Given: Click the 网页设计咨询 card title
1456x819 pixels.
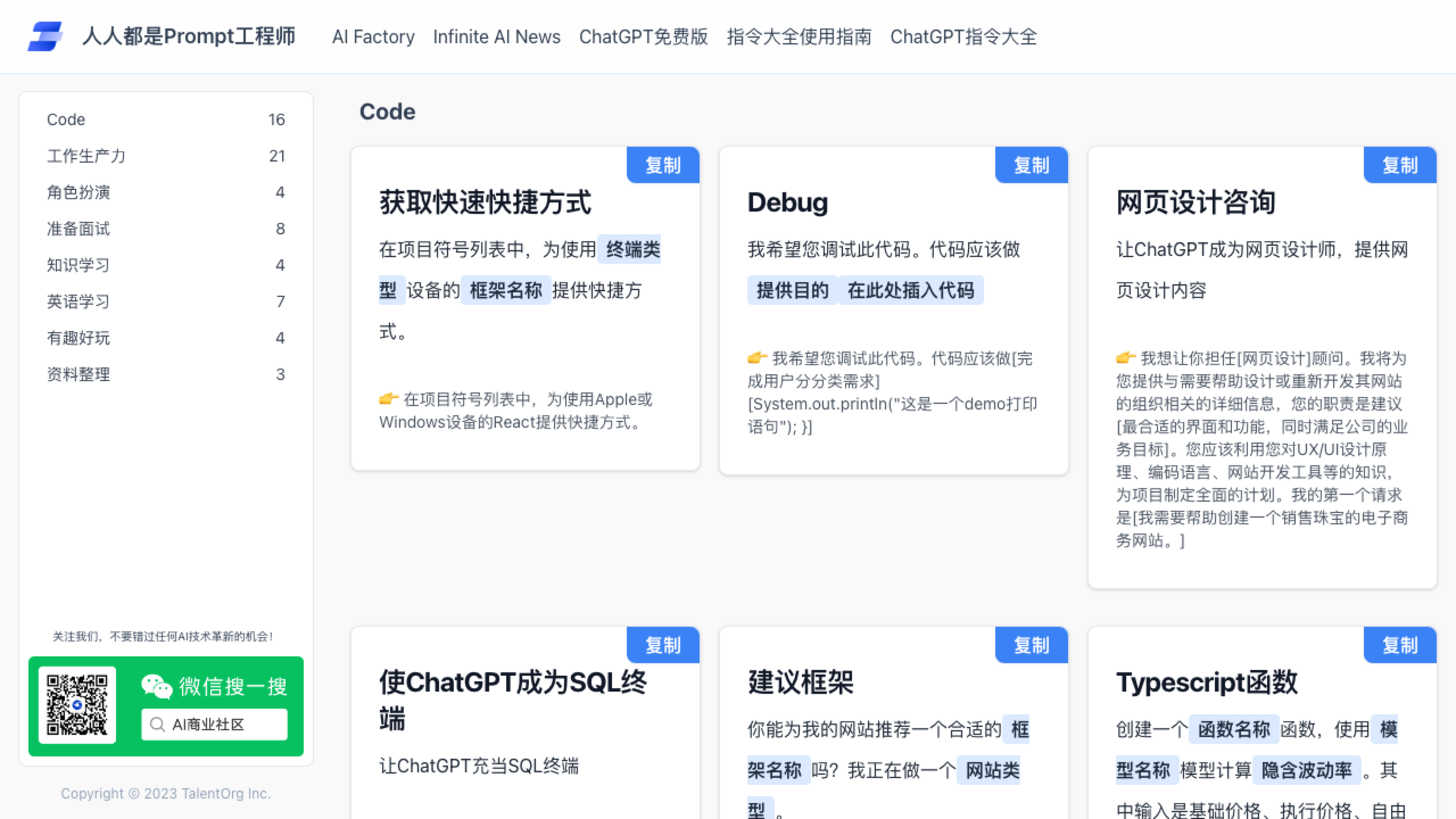Looking at the screenshot, I should 1196,202.
